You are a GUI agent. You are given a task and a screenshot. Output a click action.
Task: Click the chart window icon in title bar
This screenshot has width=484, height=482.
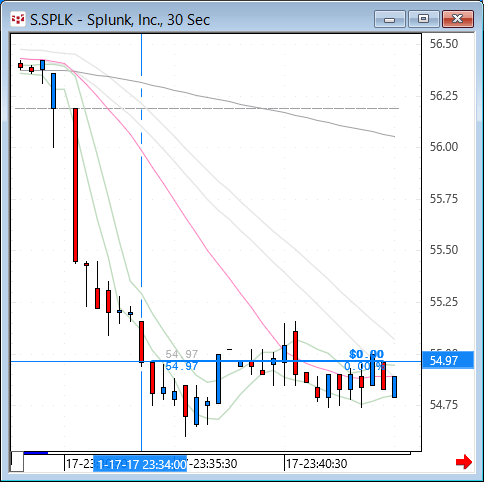18,20
